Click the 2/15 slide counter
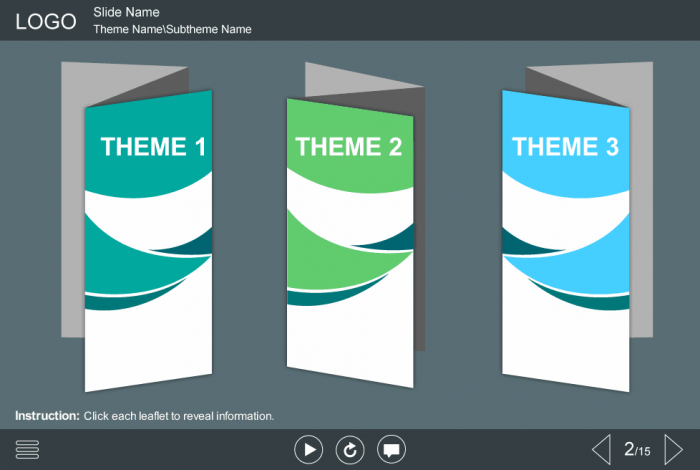The image size is (700, 470). pyautogui.click(x=637, y=450)
